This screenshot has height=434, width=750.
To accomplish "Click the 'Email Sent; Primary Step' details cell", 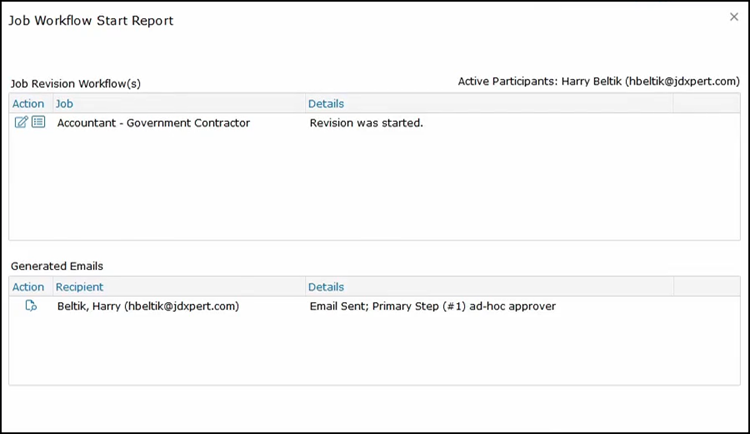I will tap(432, 306).
